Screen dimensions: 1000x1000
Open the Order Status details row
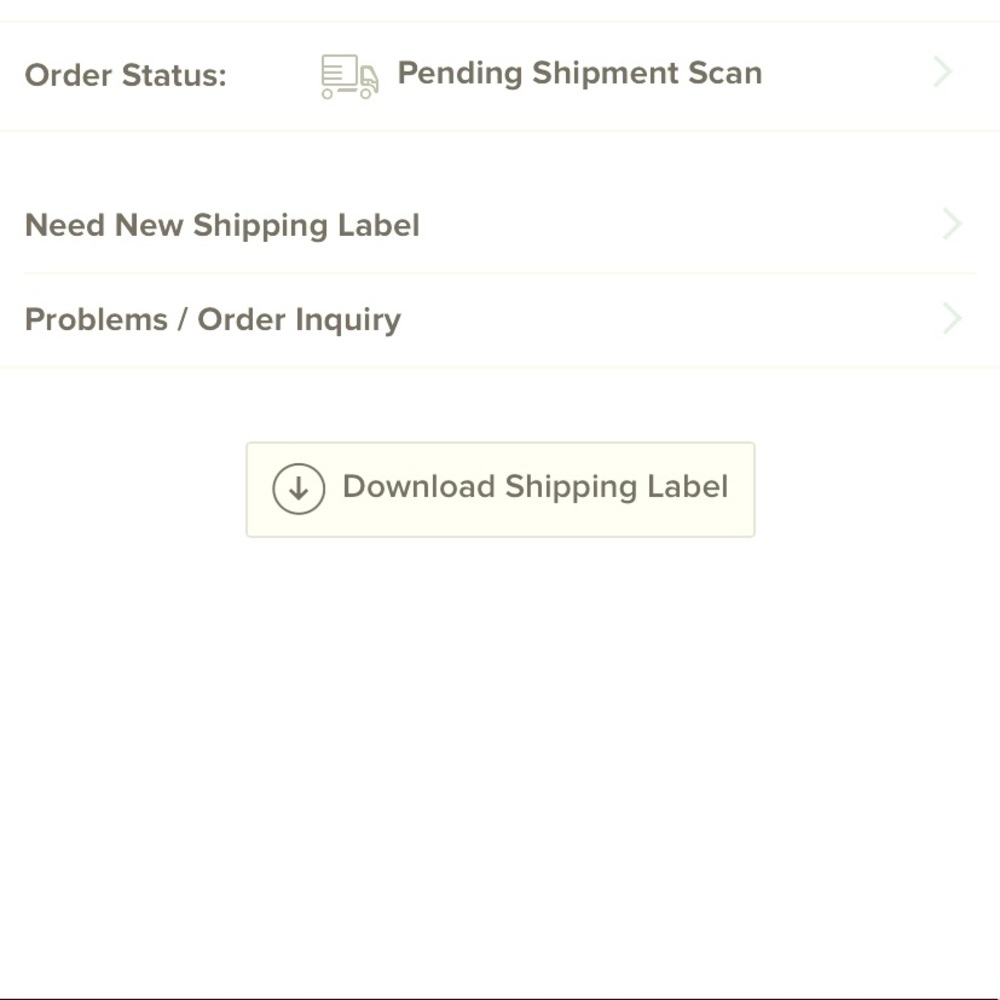pyautogui.click(x=500, y=73)
